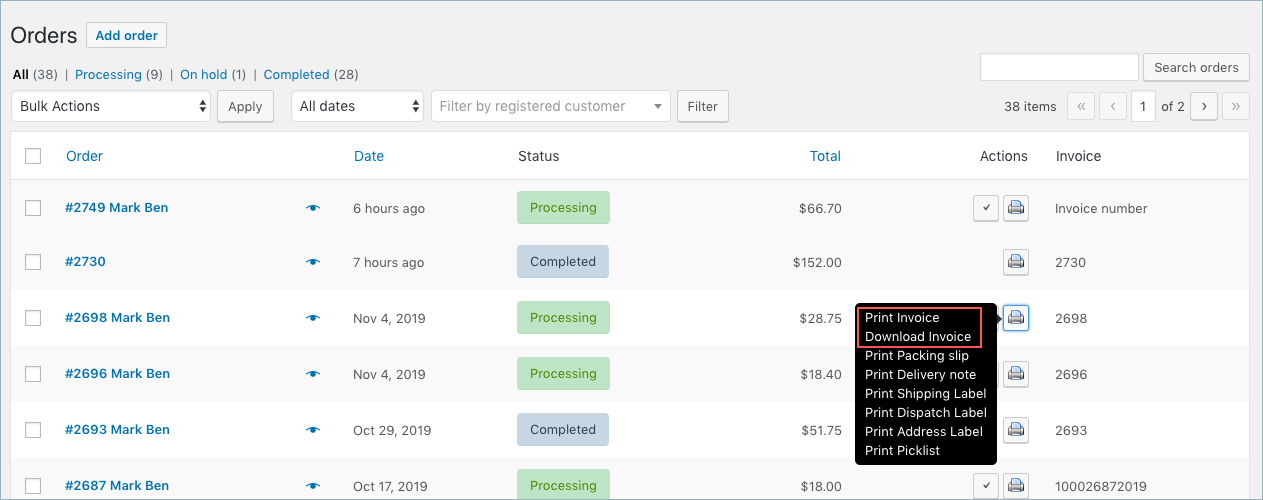This screenshot has height=500, width=1263.
Task: Choose Print Picklist from the menu
Action: point(903,451)
